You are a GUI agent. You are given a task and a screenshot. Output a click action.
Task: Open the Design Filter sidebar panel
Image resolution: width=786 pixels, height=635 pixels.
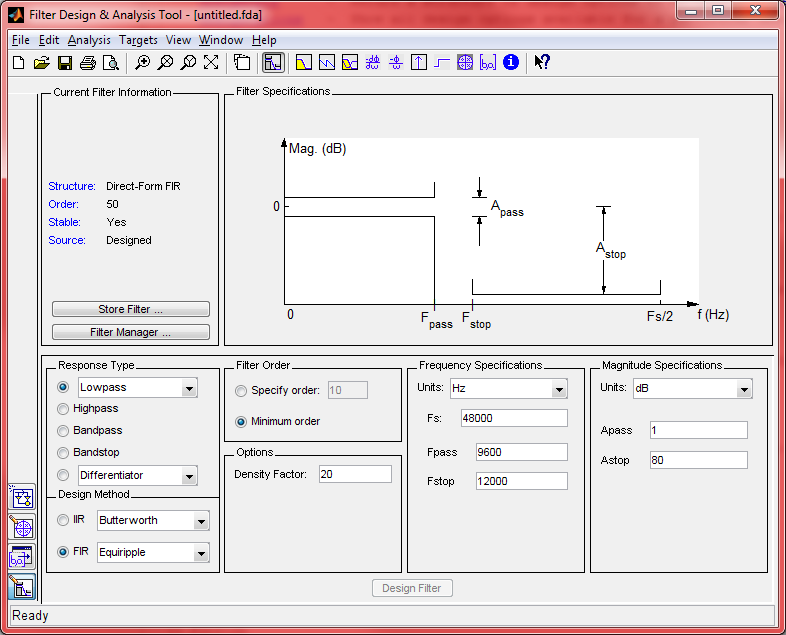(22, 587)
